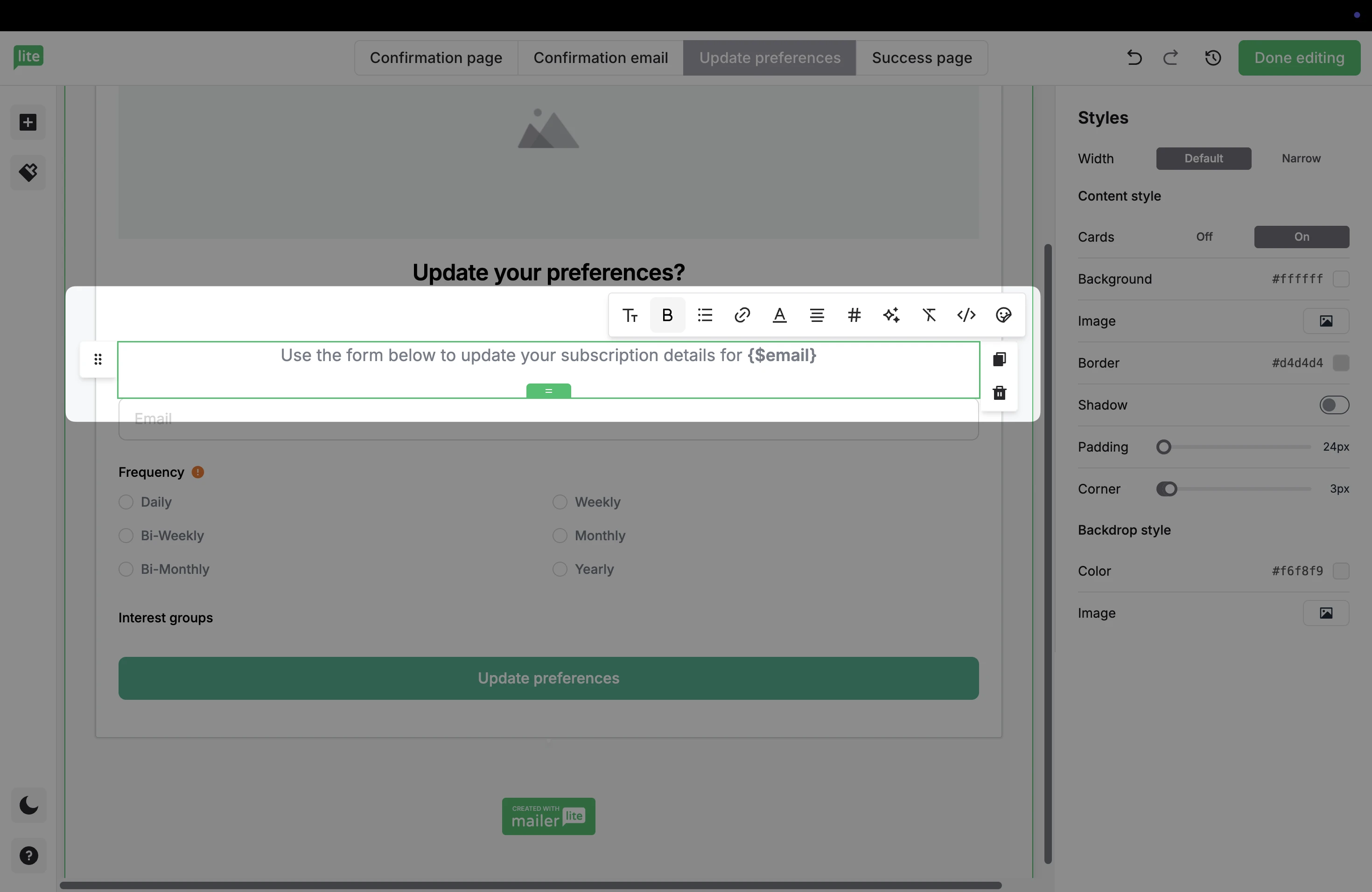Duplicate the selected text block
Screen dimensions: 1372x892
click(x=999, y=360)
